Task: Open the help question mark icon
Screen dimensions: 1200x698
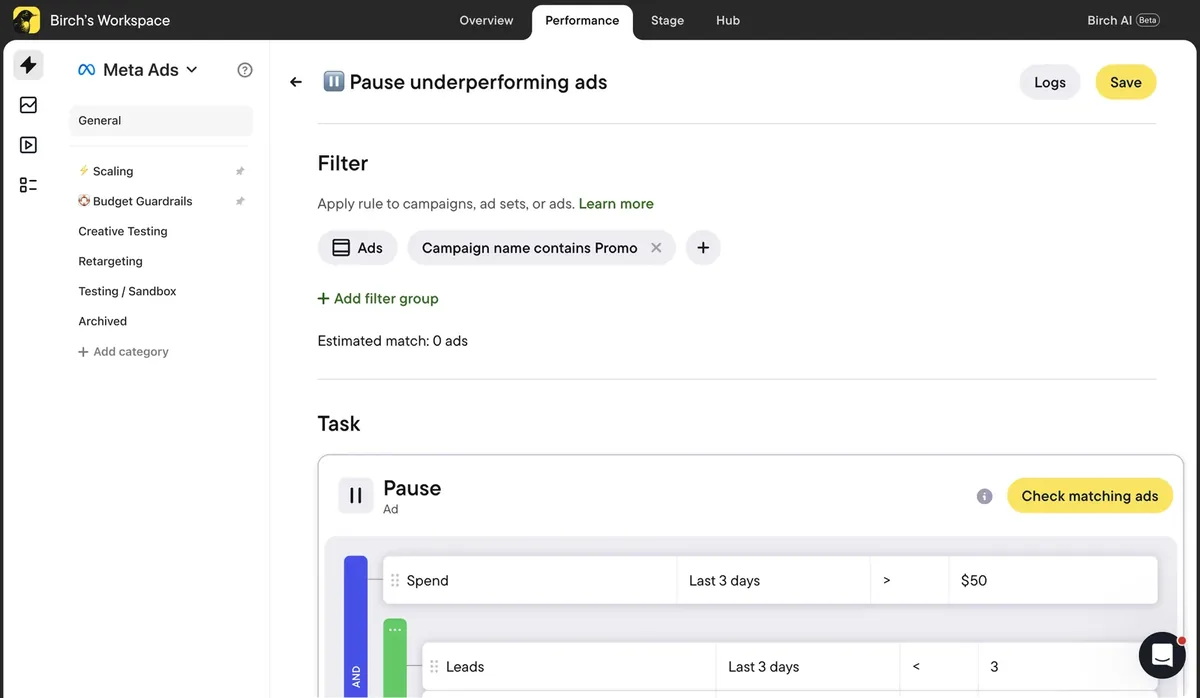Action: (x=245, y=70)
